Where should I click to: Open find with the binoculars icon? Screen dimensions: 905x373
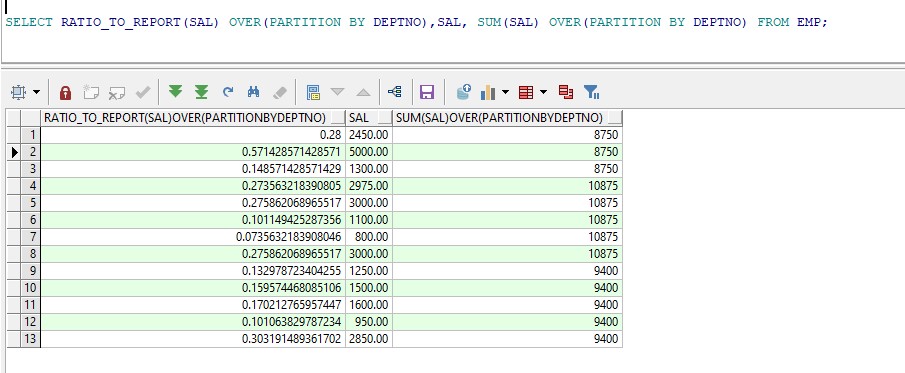pyautogui.click(x=253, y=91)
